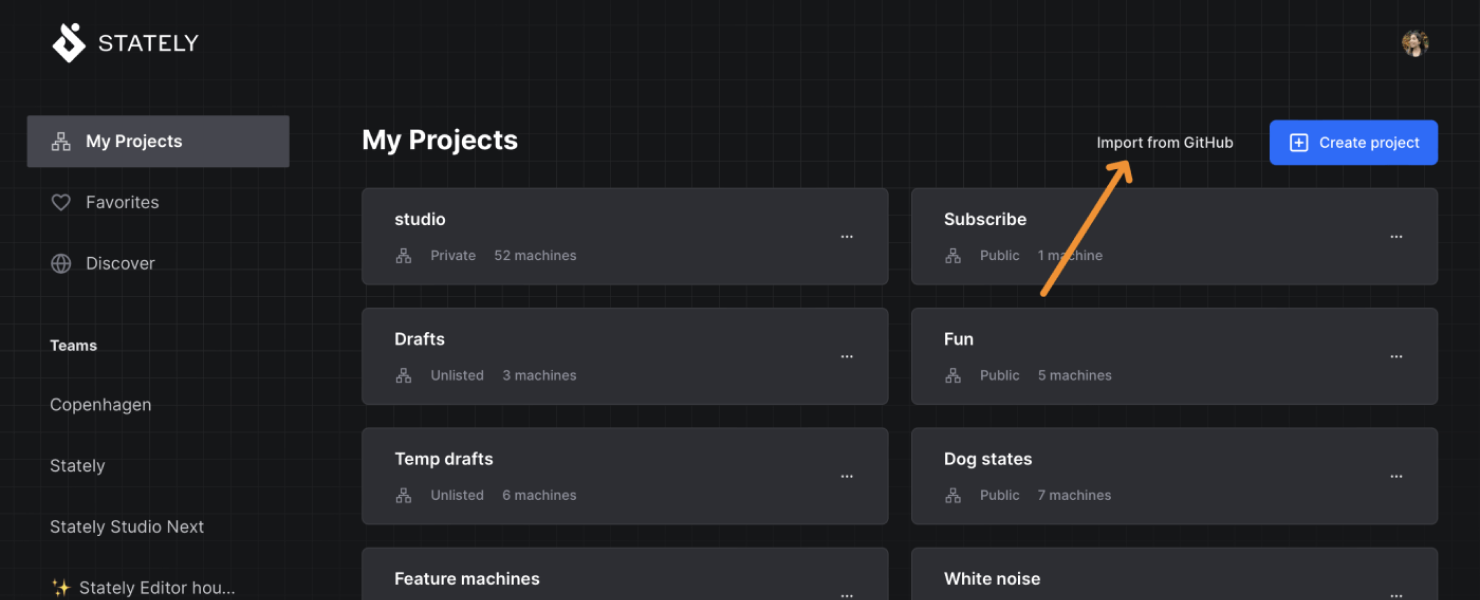
Task: Click the machines icon on the studio card
Action: pos(403,255)
